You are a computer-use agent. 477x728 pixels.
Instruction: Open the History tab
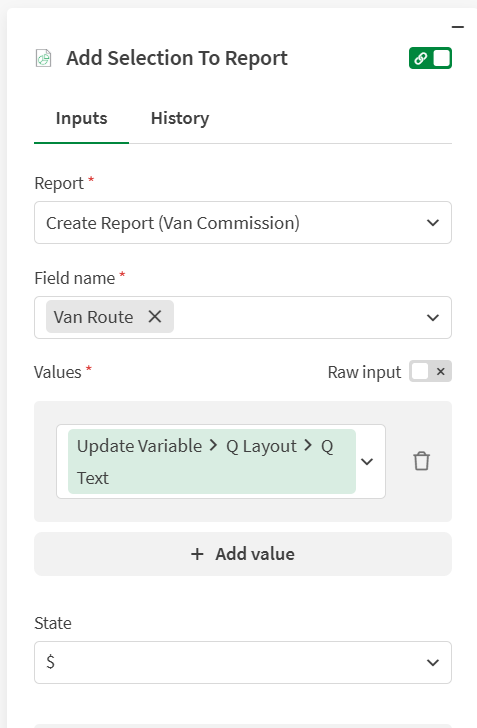180,118
